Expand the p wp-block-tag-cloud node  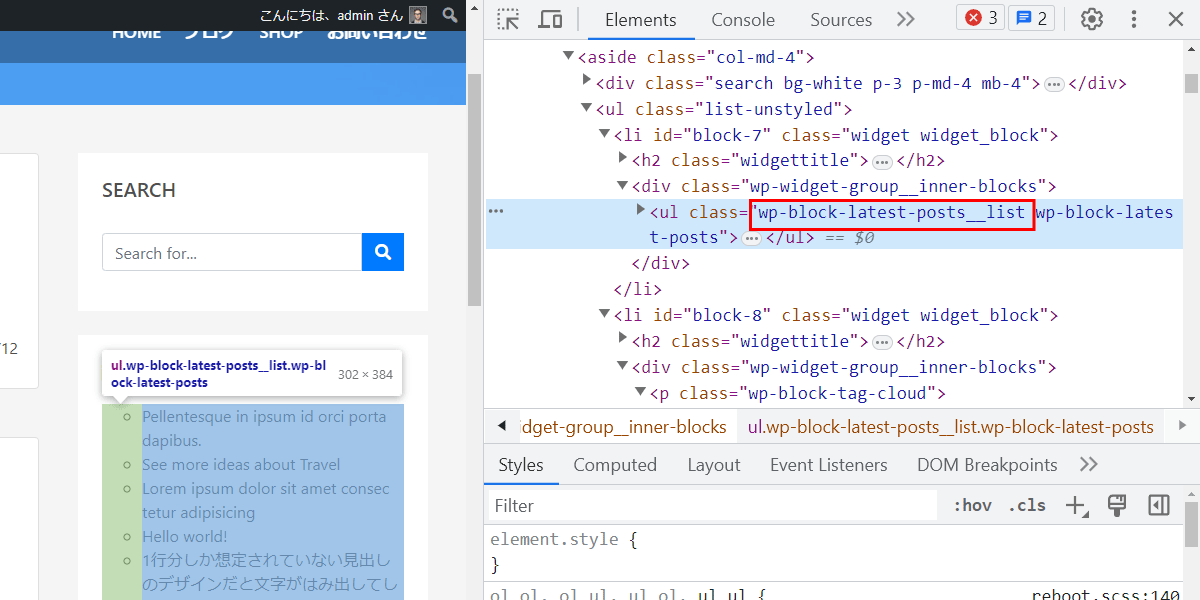click(640, 392)
